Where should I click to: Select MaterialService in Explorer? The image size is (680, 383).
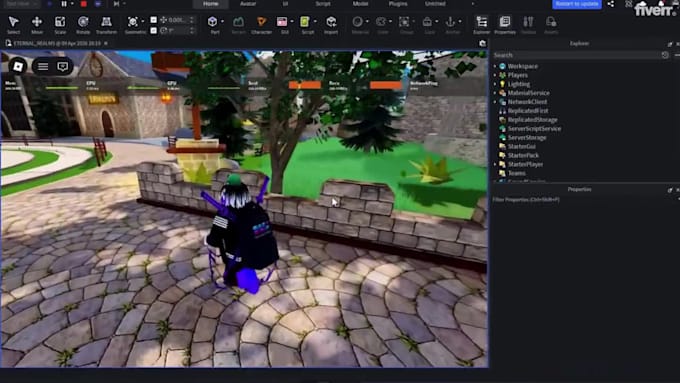tap(528, 93)
